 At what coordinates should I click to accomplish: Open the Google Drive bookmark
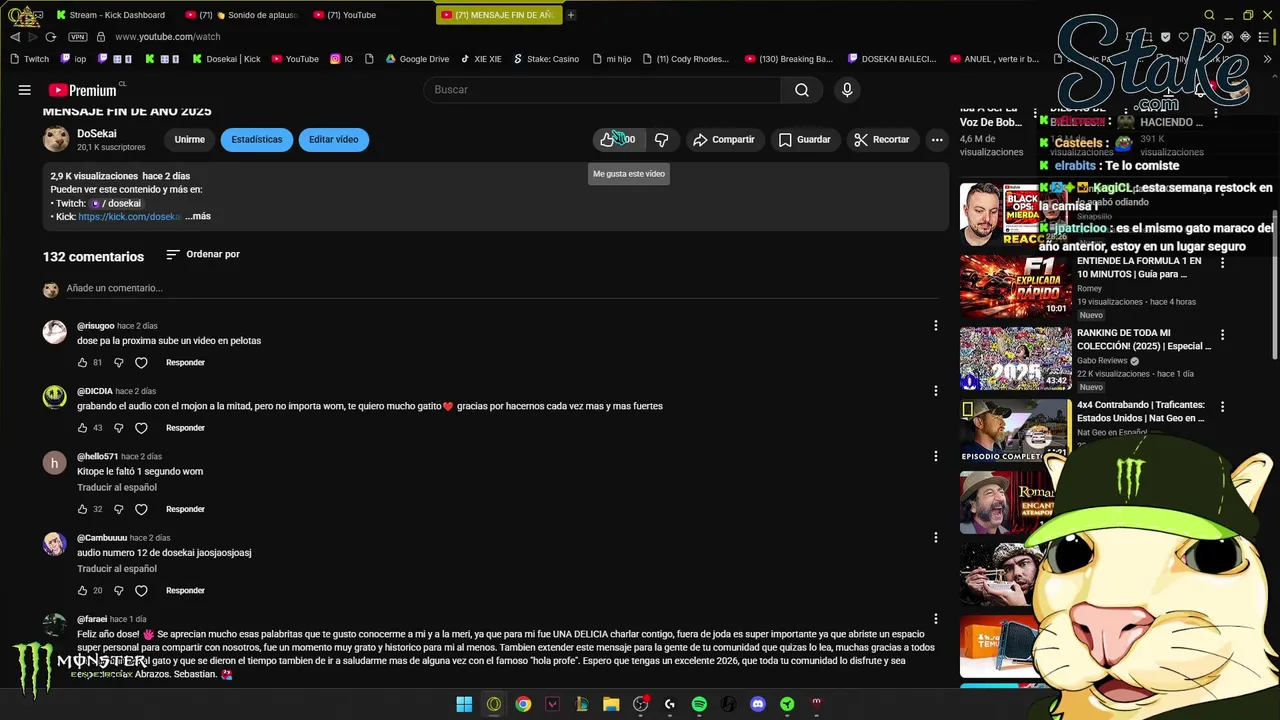tap(417, 59)
